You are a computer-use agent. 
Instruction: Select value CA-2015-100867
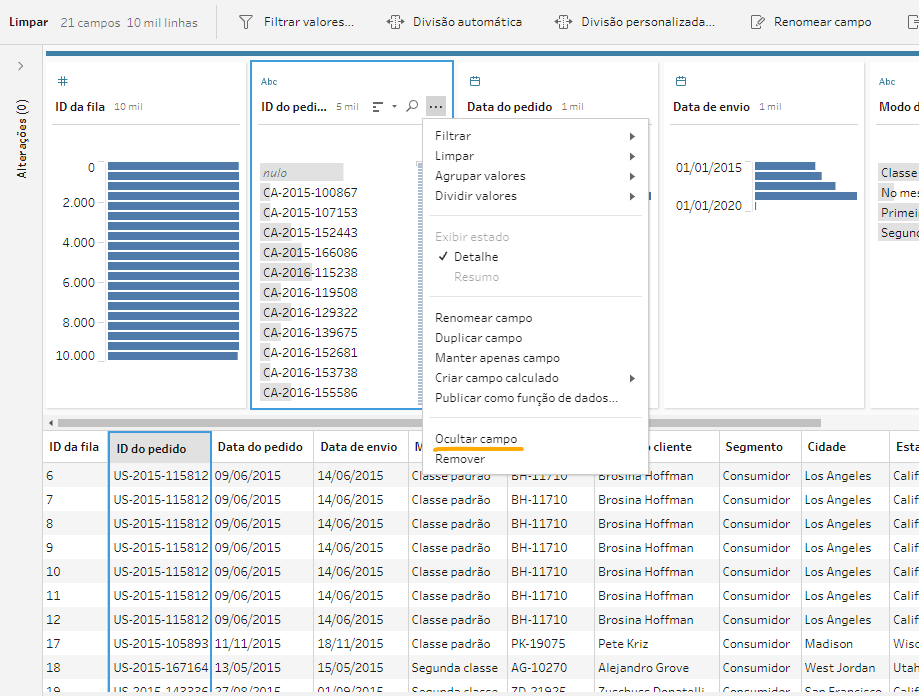[x=310, y=193]
